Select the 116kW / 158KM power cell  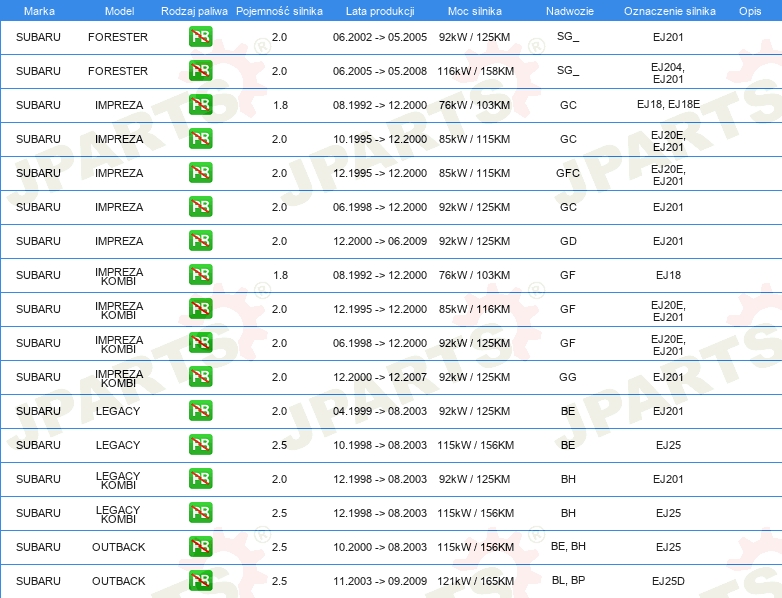(475, 71)
